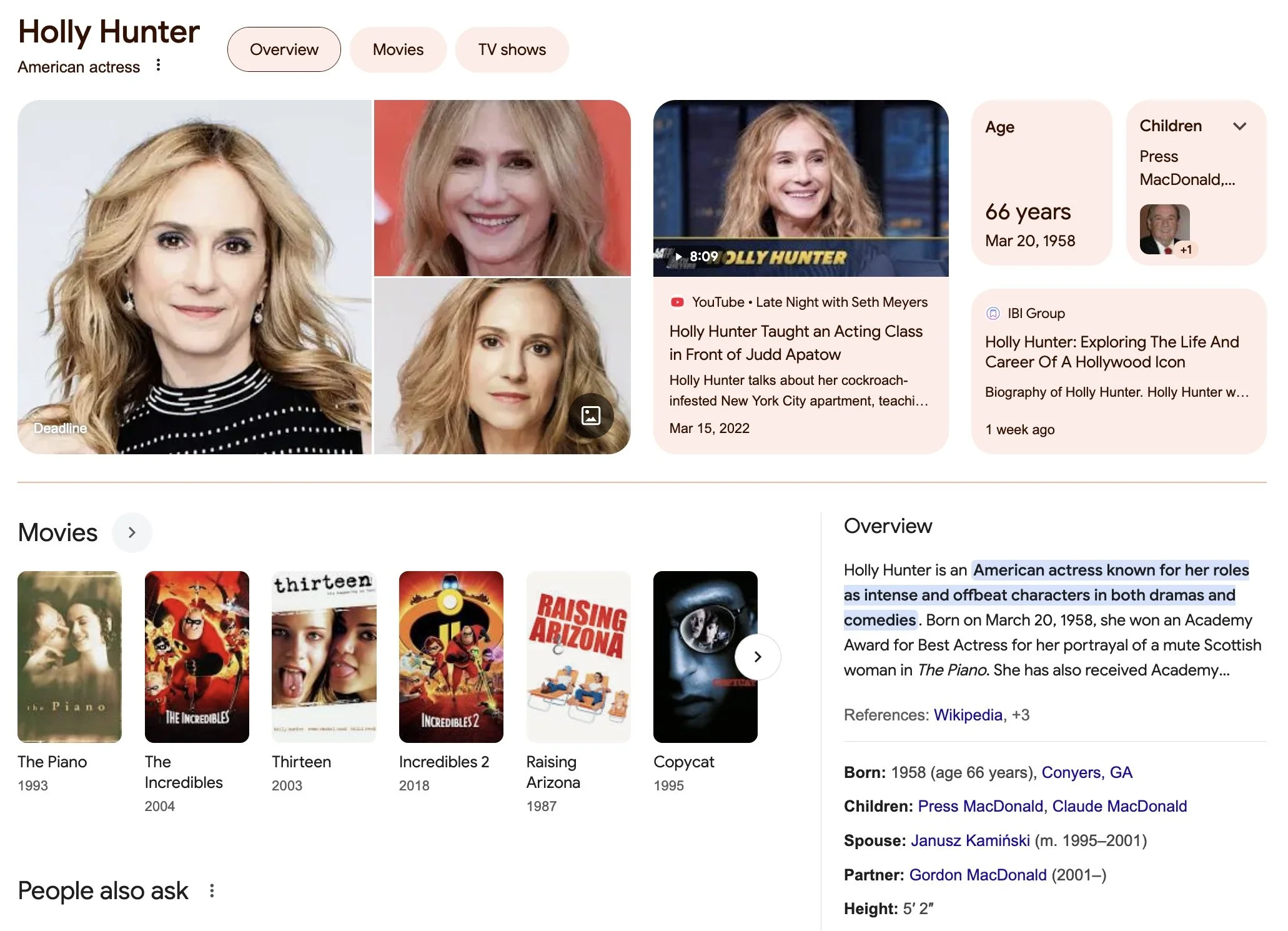Open the three-dot menu beside American actress

[159, 65]
